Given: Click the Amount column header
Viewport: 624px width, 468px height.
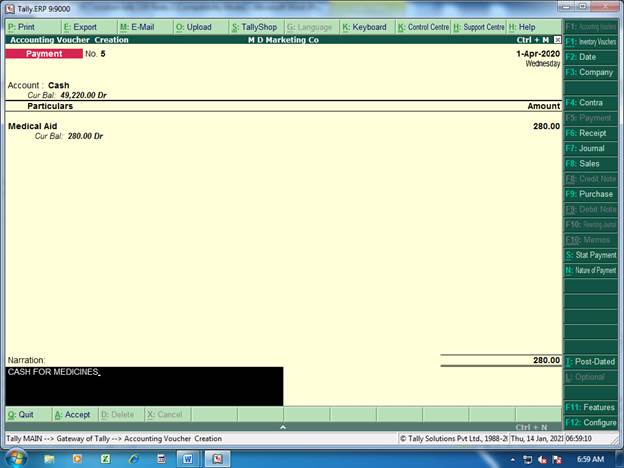Looking at the screenshot, I should point(544,106).
